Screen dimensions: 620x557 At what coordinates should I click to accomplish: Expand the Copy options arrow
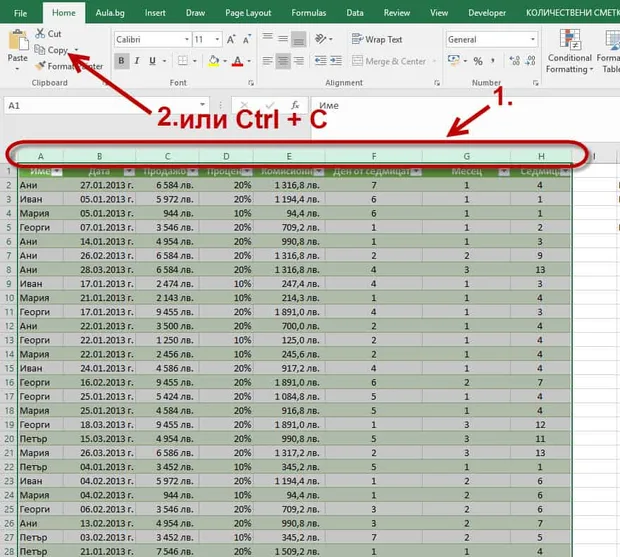point(77,50)
